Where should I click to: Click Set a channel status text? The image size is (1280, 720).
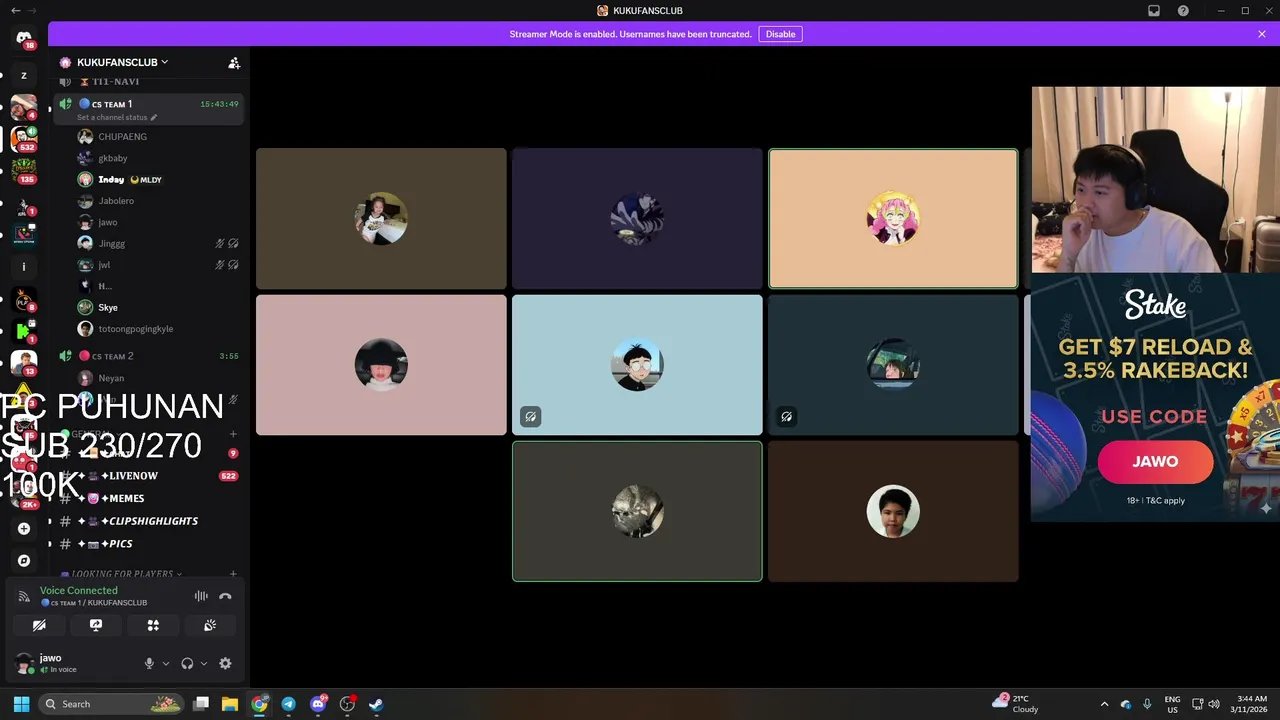[x=117, y=117]
